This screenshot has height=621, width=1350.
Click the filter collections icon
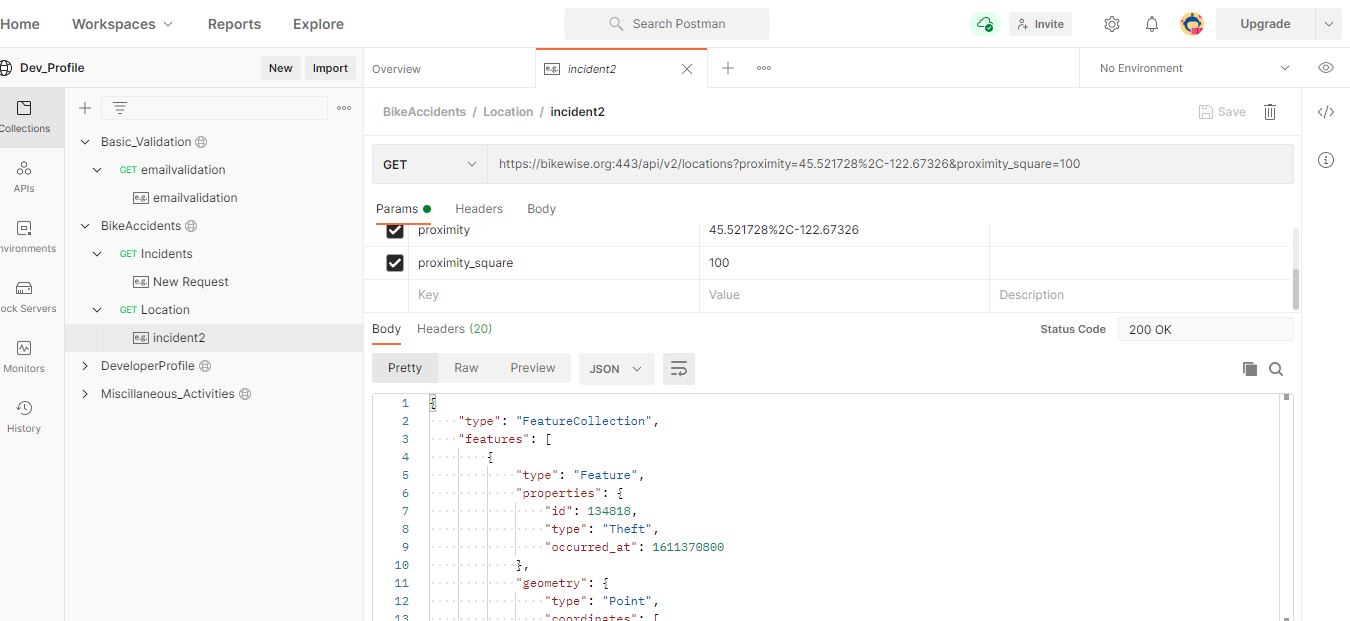120,108
